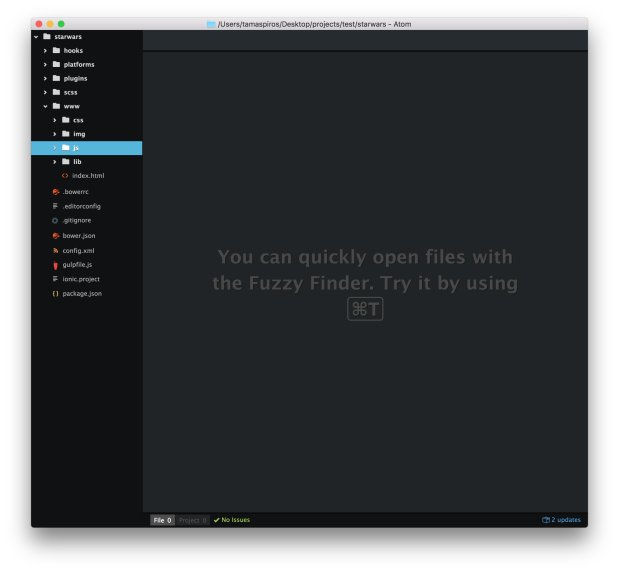Open index.html file
The height and width of the screenshot is (572, 619).
coord(88,176)
